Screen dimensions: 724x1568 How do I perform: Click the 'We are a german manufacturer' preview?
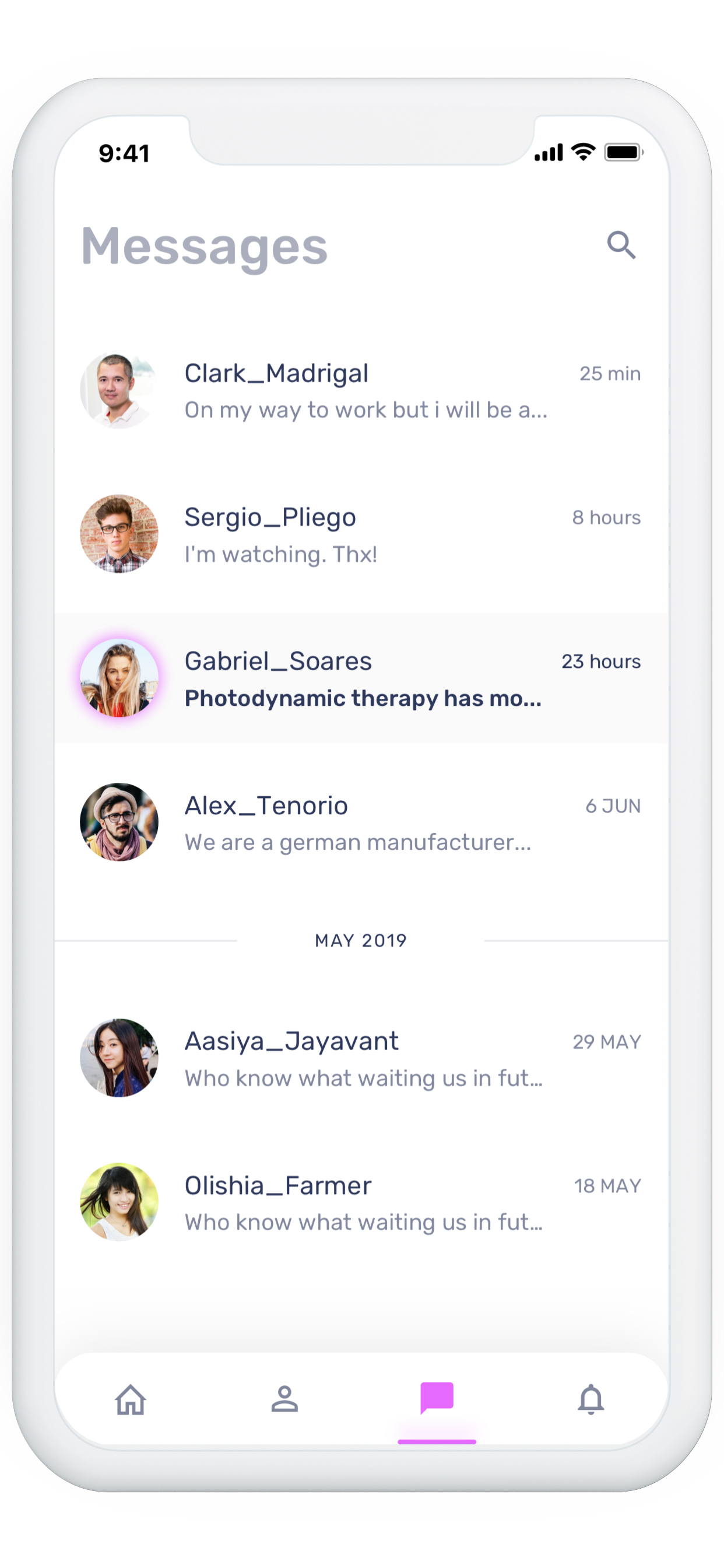point(359,842)
